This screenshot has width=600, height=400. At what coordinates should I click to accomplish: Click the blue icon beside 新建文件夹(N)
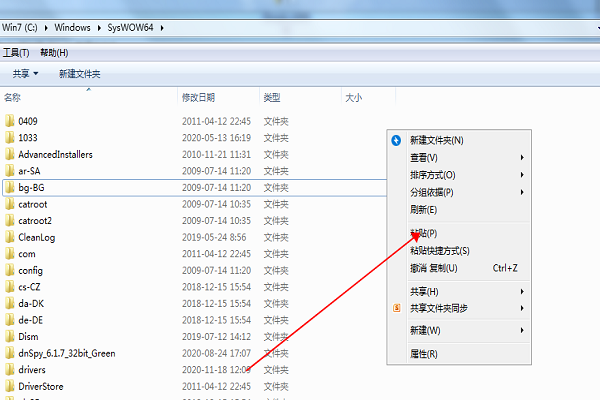(396, 140)
